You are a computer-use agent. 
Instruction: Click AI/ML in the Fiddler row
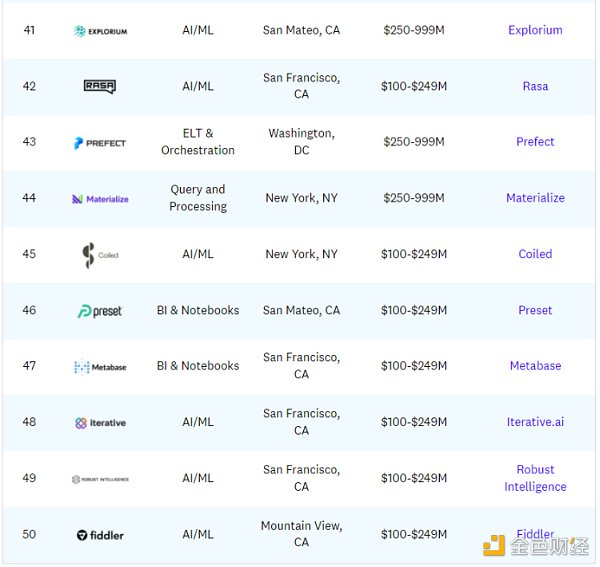pyautogui.click(x=198, y=534)
